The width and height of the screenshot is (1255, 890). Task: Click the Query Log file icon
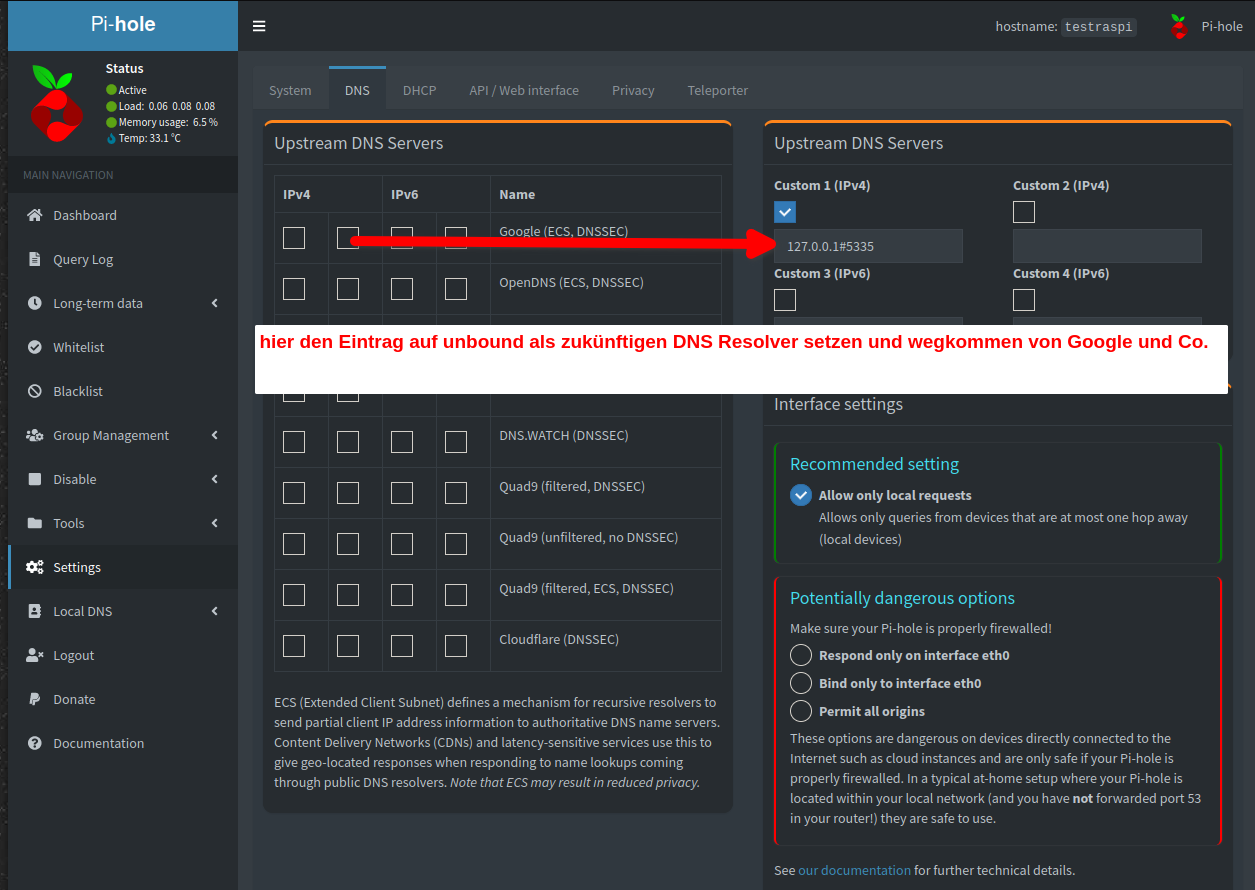[35, 259]
